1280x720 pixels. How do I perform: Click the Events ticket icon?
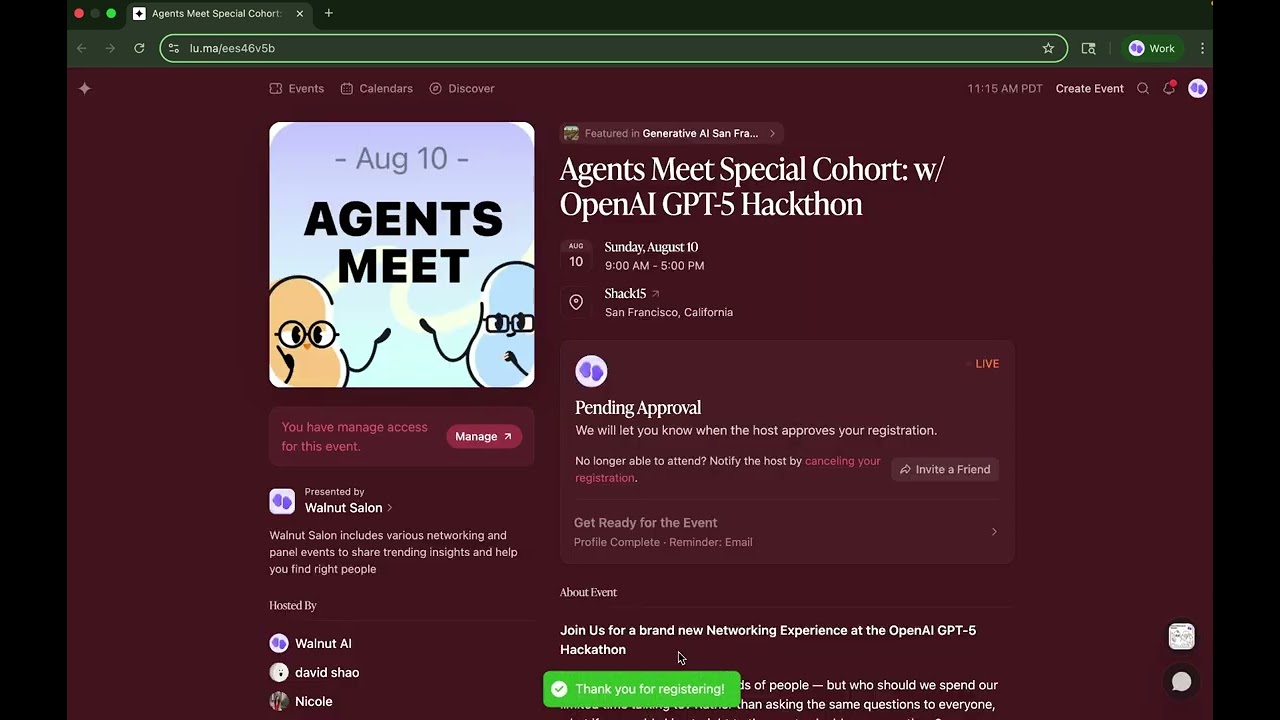tap(276, 88)
